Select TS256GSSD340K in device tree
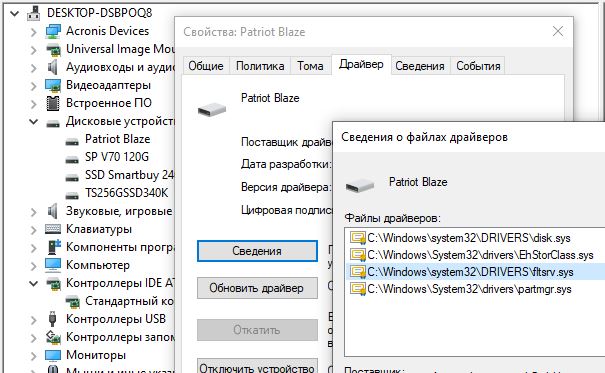Image resolution: width=605 pixels, height=373 pixels. (127, 193)
